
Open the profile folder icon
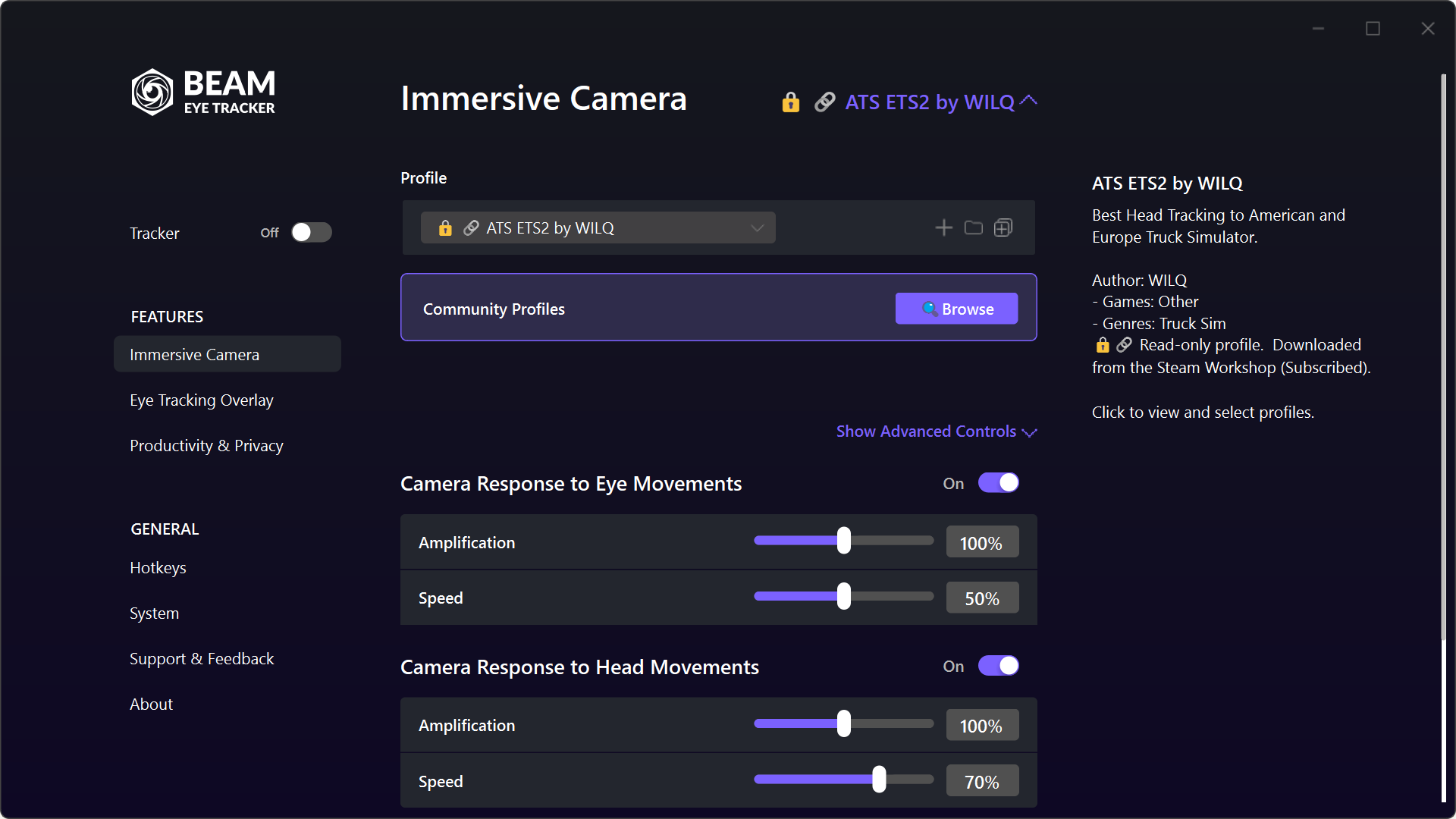(974, 227)
